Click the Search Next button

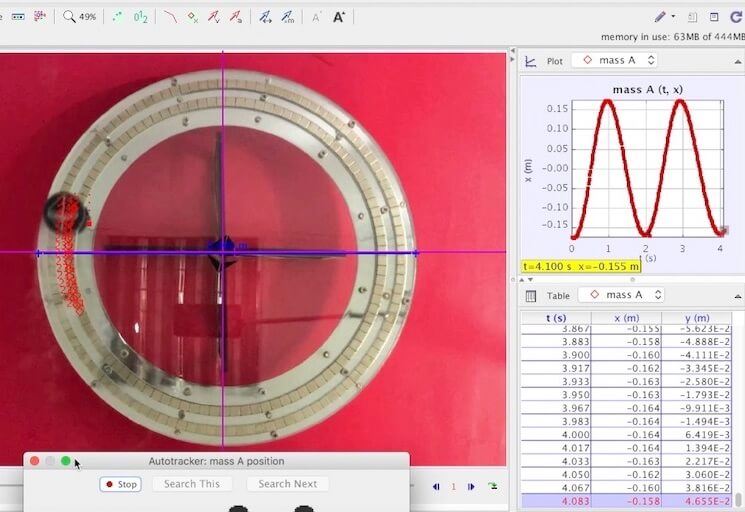click(287, 484)
